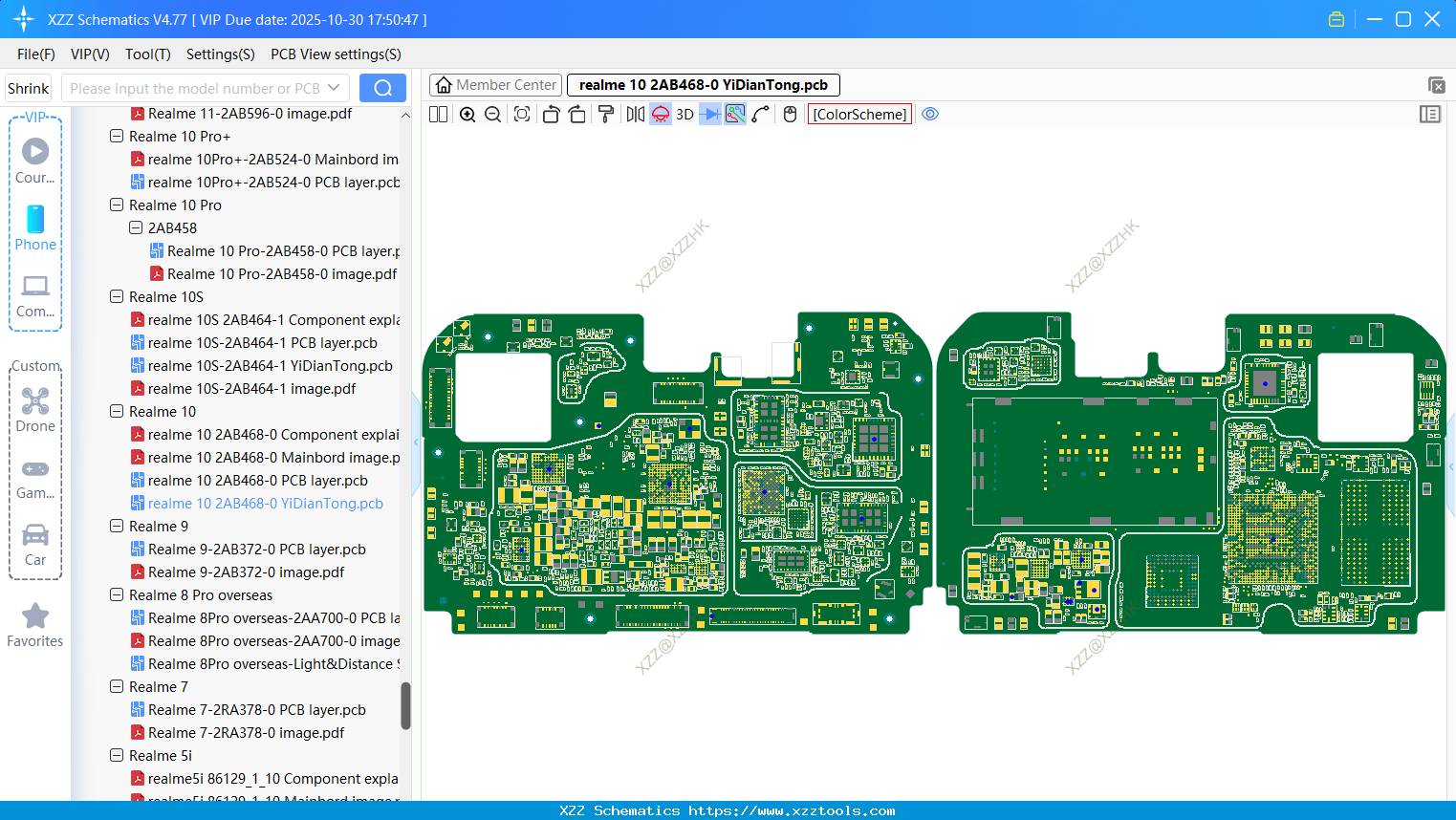Toggle the 3D view mode

point(685,115)
